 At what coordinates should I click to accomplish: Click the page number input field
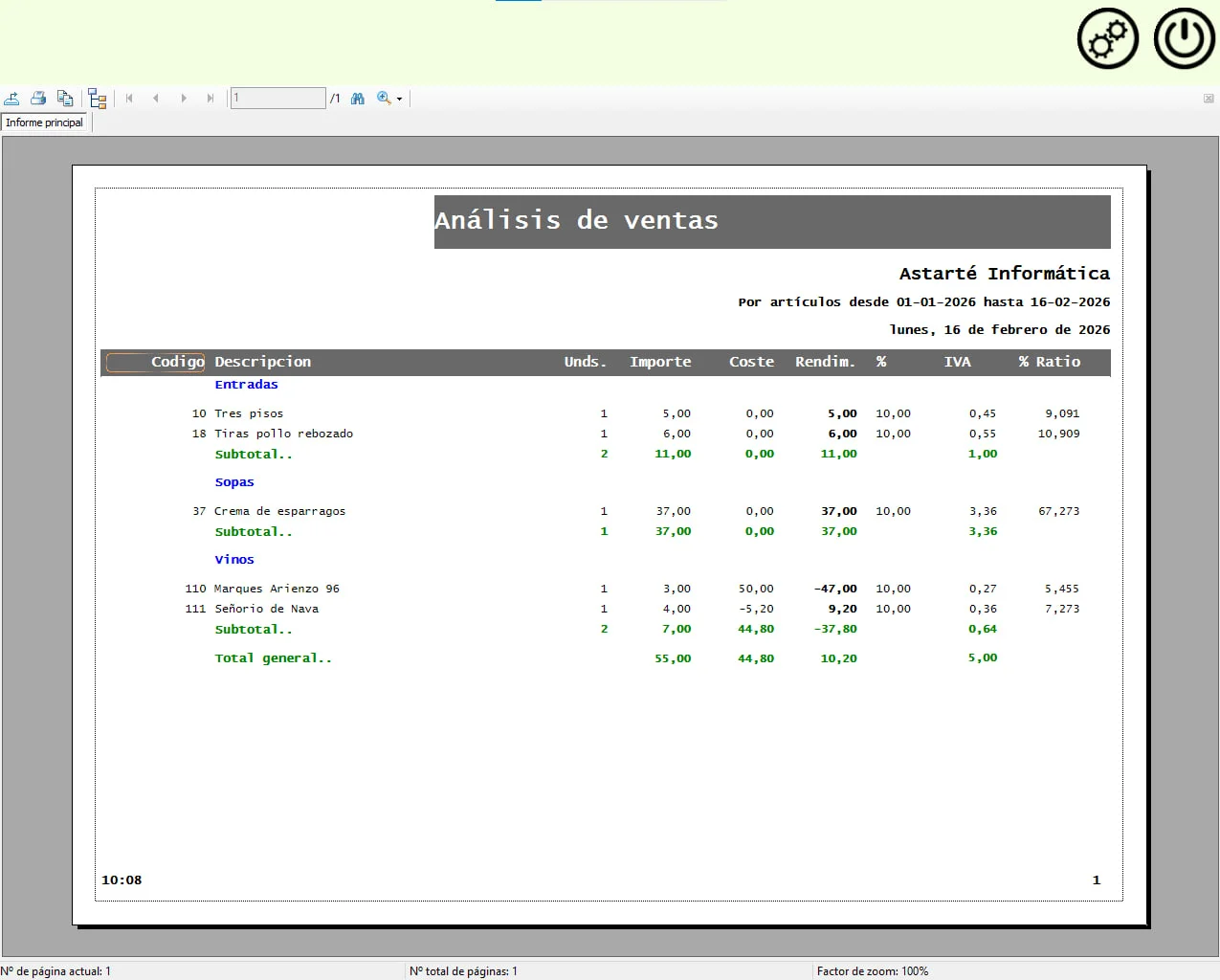click(277, 99)
